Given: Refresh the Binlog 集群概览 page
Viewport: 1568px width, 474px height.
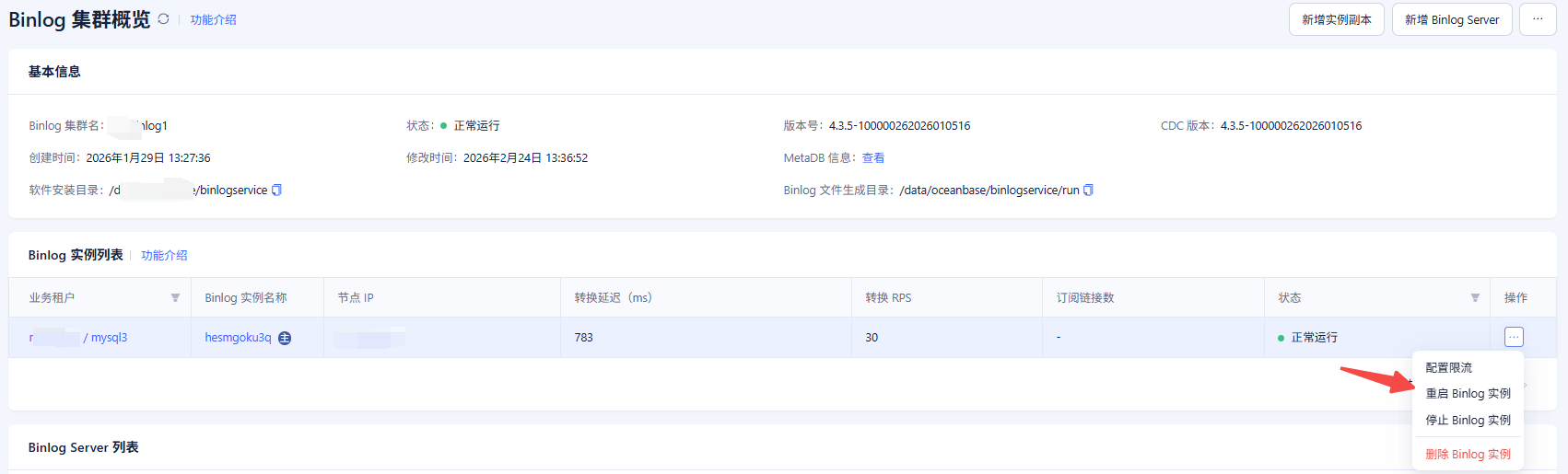Looking at the screenshot, I should click(x=163, y=19).
